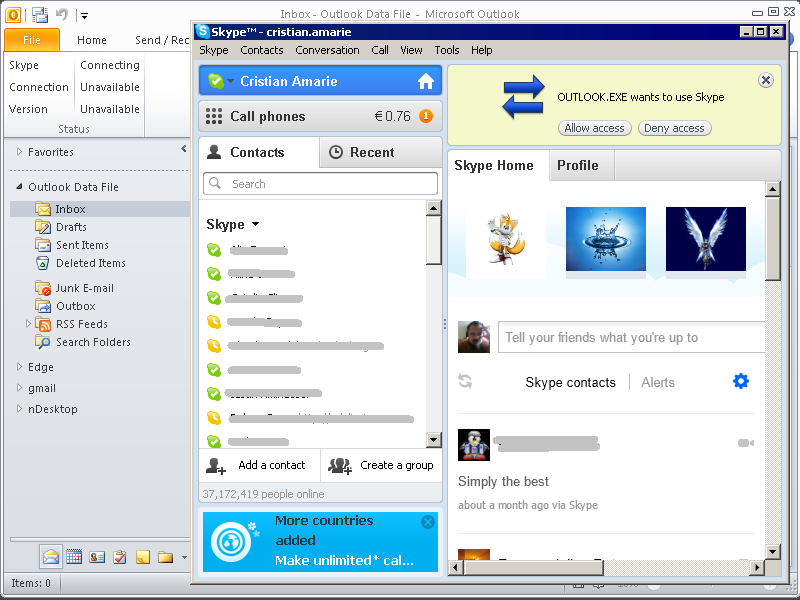Open Calendar view in Outlook navigation bar
This screenshot has width=800, height=600.
[74, 557]
